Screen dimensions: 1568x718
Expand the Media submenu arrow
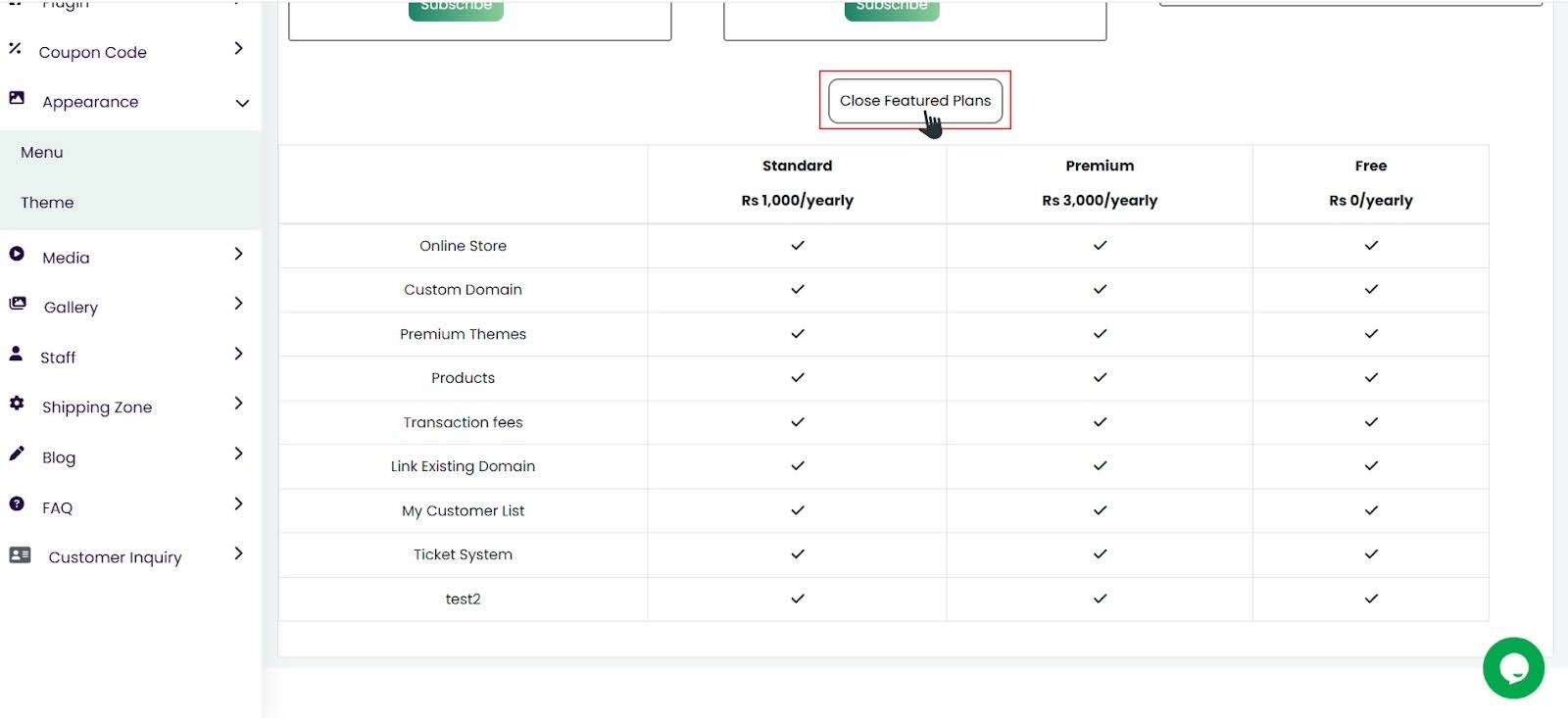point(238,255)
